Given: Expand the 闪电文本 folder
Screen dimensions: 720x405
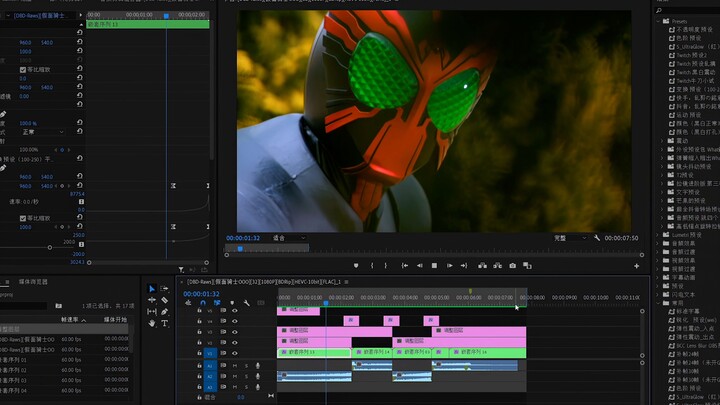Looking at the screenshot, I should 658,294.
